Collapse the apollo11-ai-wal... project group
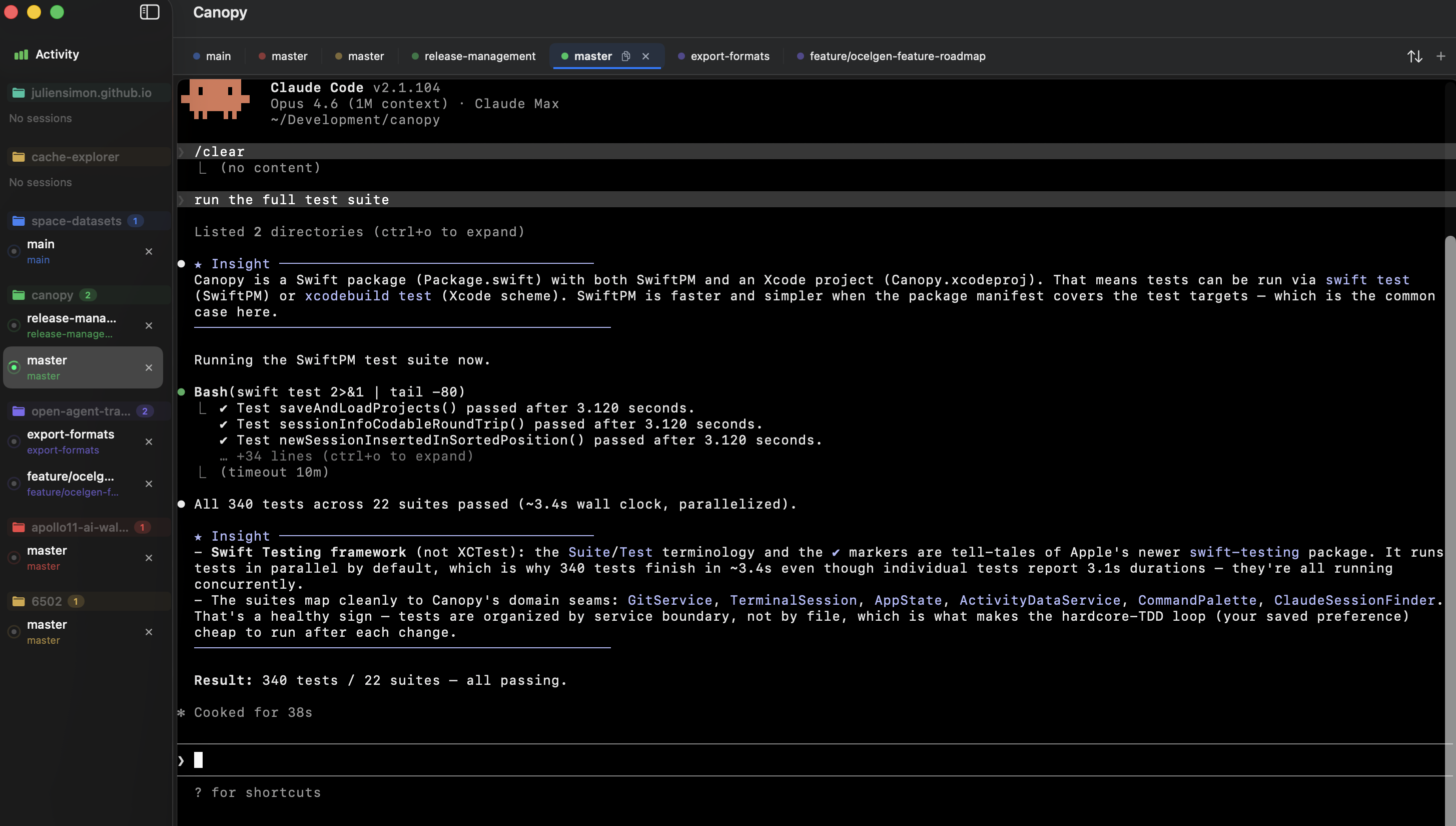Image resolution: width=1456 pixels, height=826 pixels. pos(88,527)
